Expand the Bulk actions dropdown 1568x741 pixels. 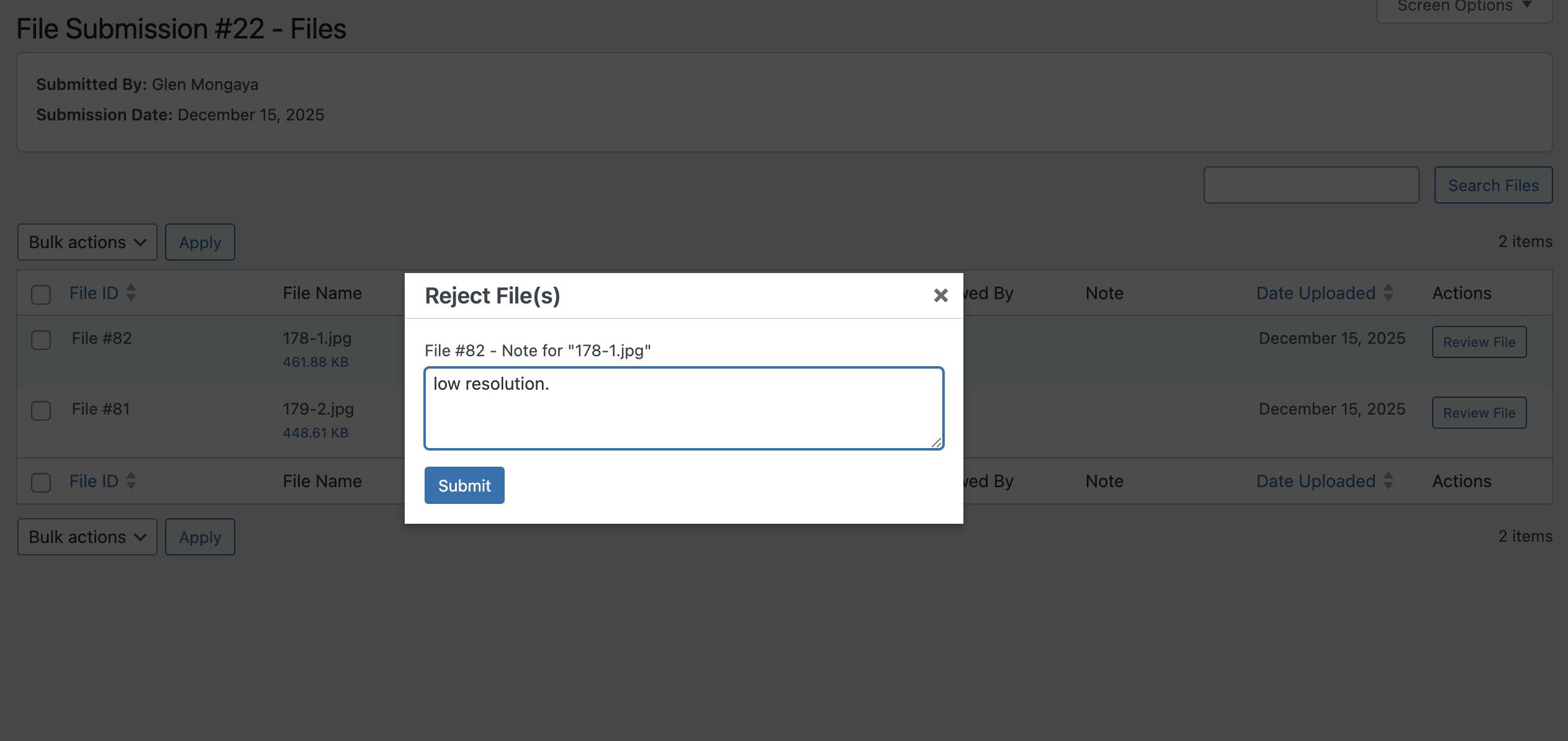coord(87,242)
